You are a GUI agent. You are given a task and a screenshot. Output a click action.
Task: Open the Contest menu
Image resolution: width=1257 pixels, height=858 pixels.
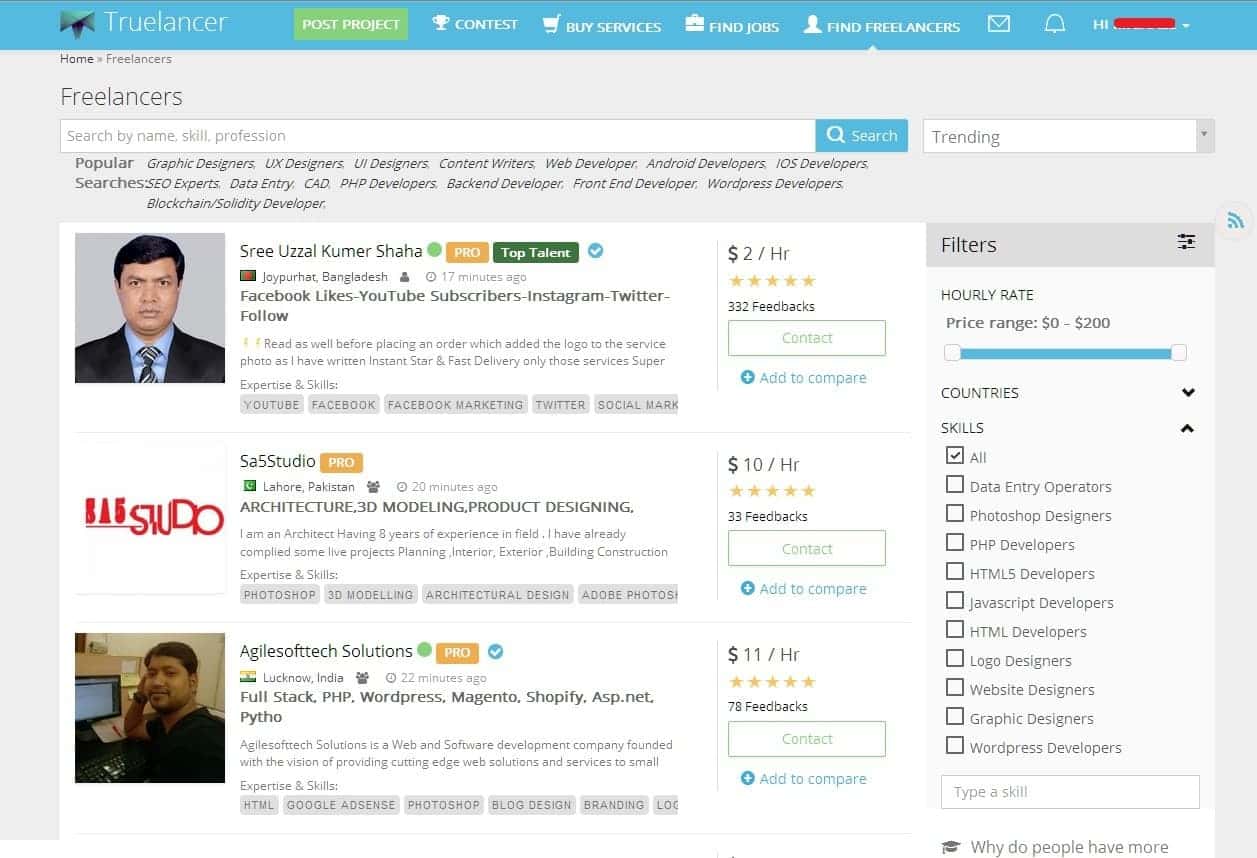point(475,24)
